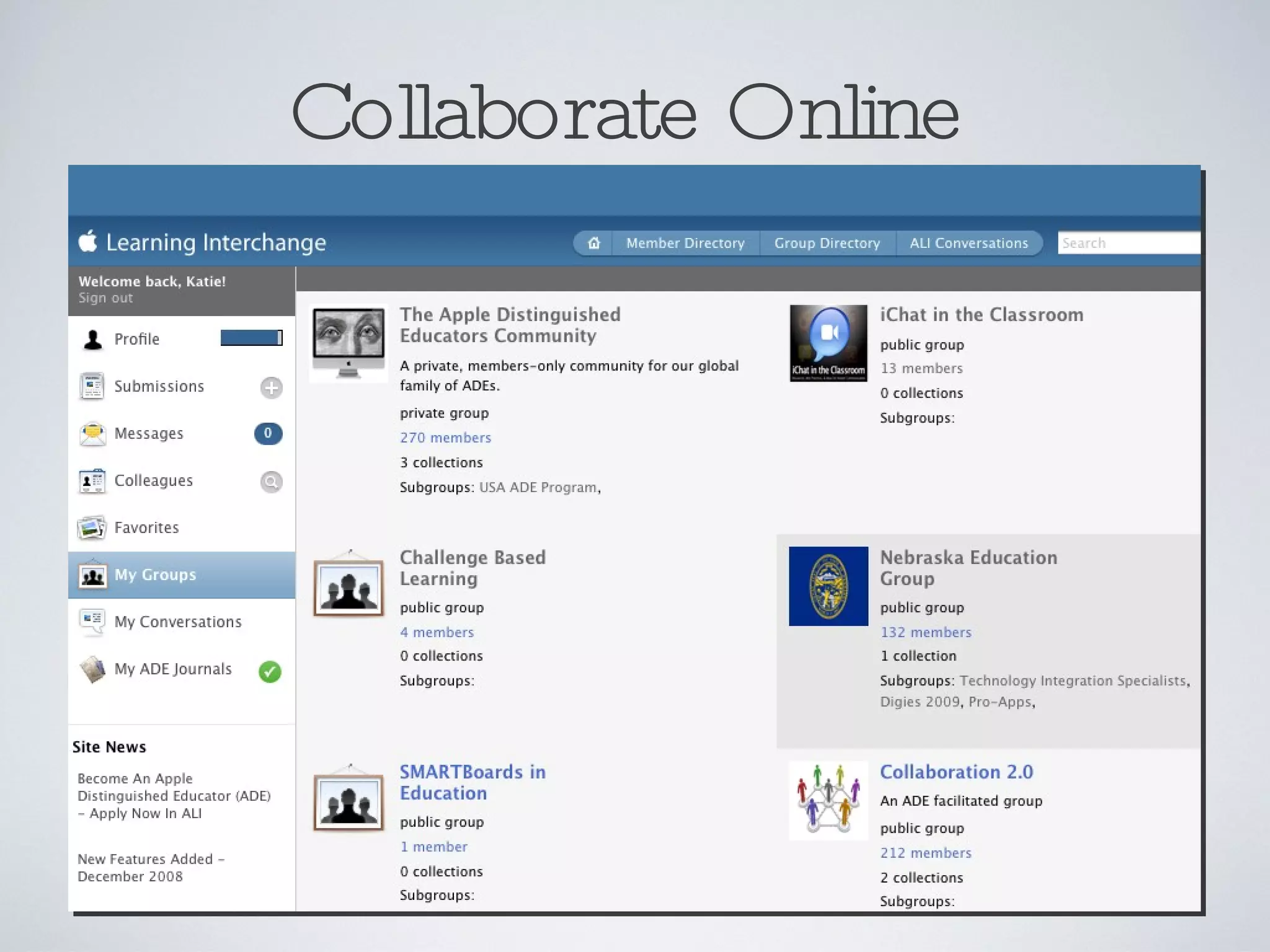Click the My Conversations speech bubble icon
This screenshot has width=1270, height=952.
[92, 622]
